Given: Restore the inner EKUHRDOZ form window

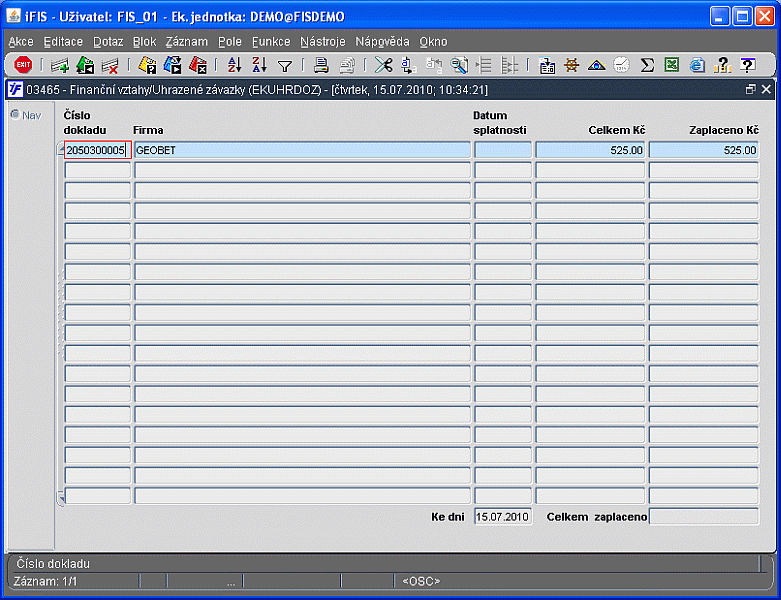Looking at the screenshot, I should tap(751, 89).
